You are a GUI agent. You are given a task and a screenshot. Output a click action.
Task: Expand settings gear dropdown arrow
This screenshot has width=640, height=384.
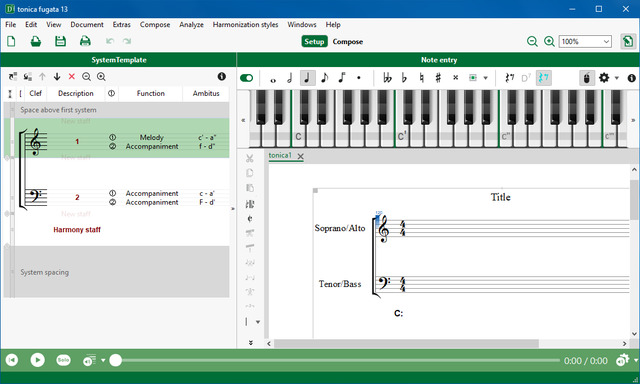(x=617, y=78)
